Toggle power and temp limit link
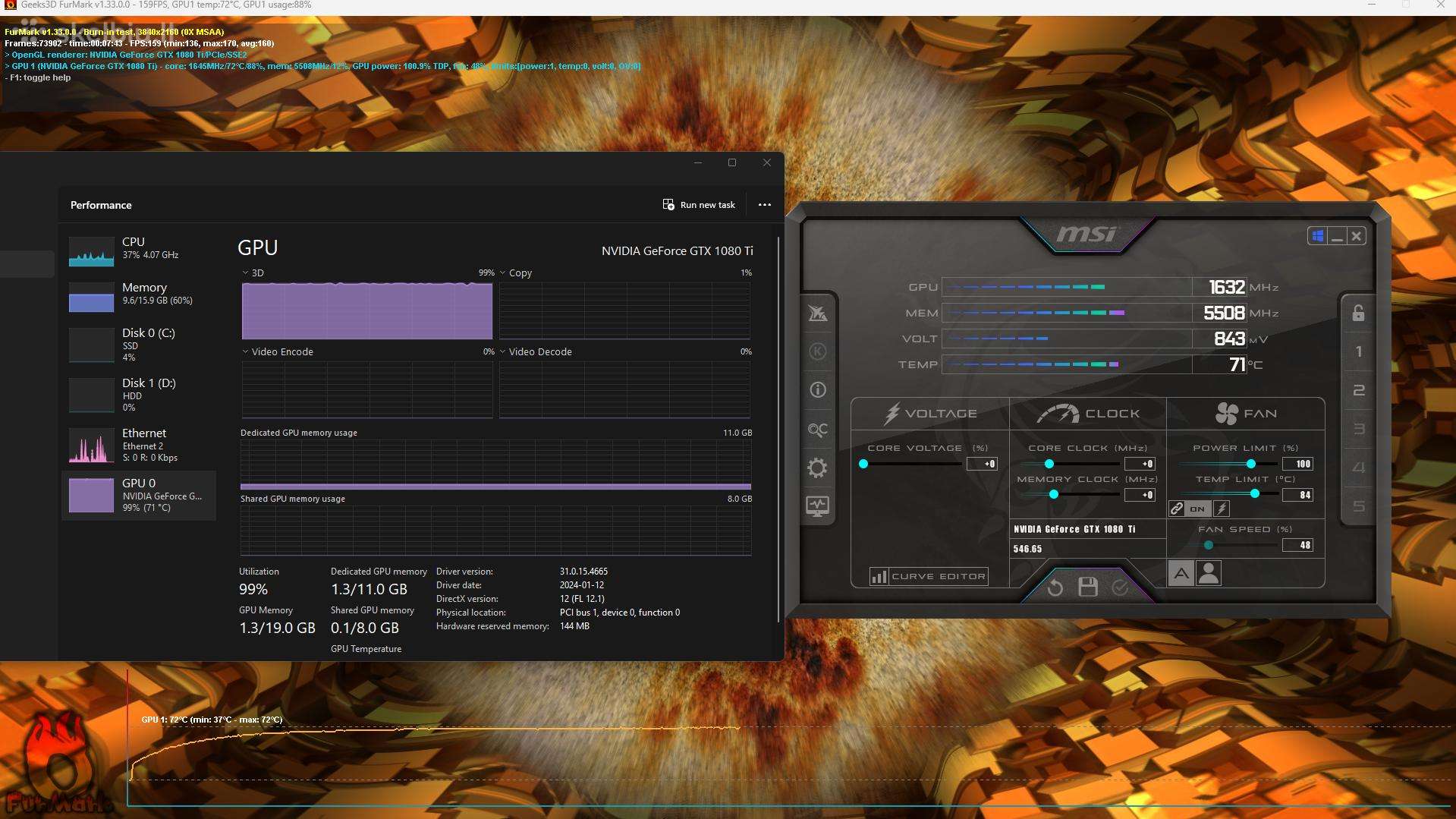 (x=1177, y=509)
